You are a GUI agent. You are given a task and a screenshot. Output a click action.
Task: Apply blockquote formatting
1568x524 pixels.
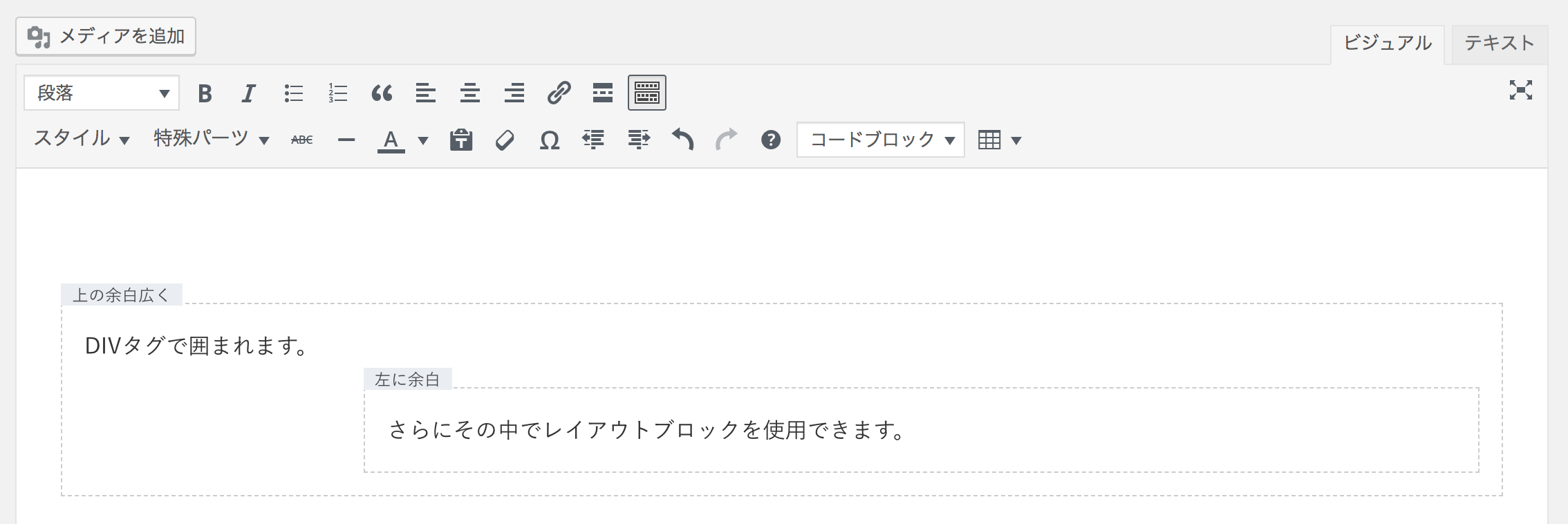coord(382,93)
